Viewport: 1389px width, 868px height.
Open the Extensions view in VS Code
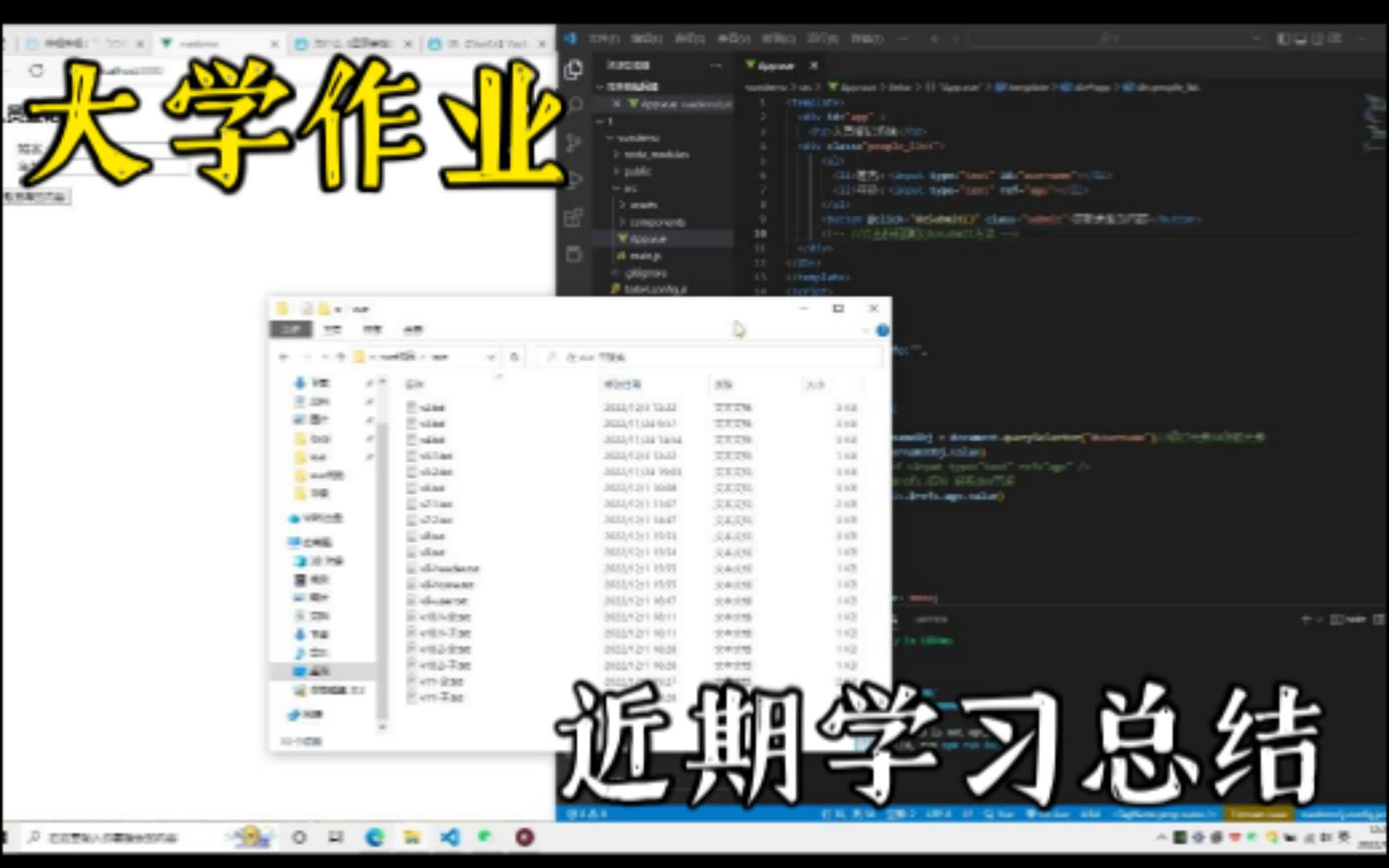point(574,217)
